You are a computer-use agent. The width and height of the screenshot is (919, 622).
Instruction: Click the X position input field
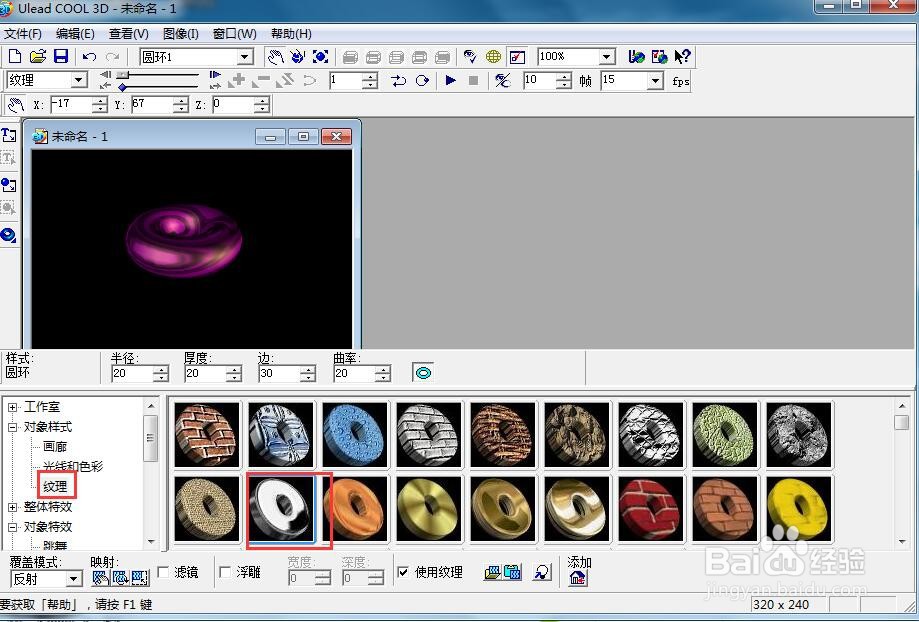[x=72, y=105]
